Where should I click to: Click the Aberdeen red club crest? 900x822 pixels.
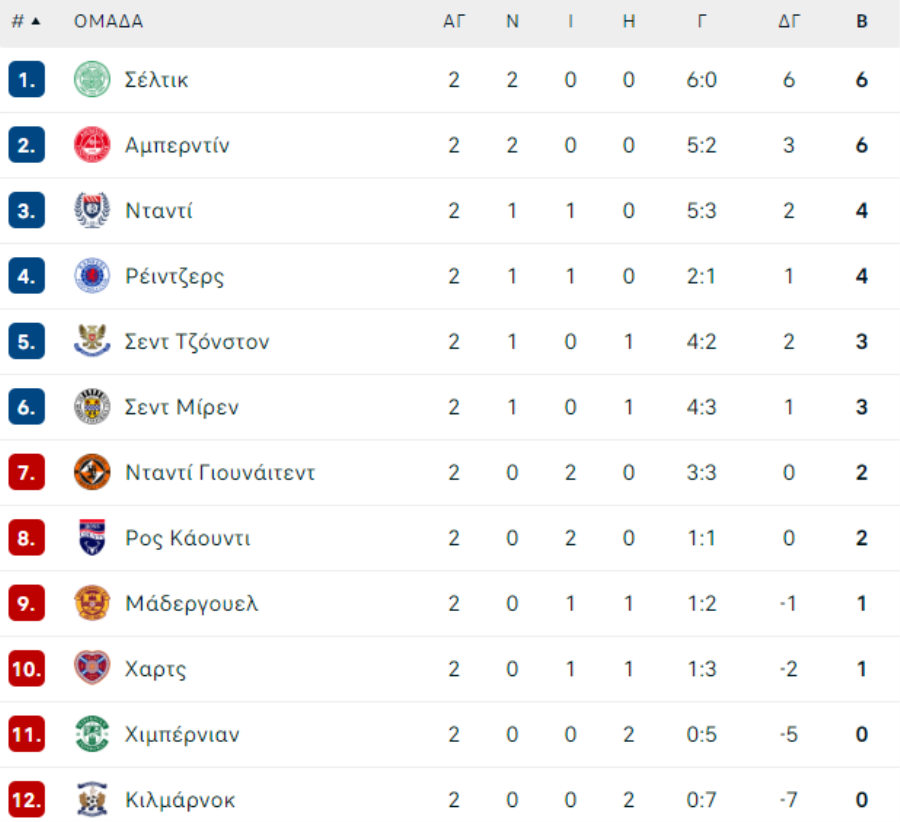(x=92, y=145)
